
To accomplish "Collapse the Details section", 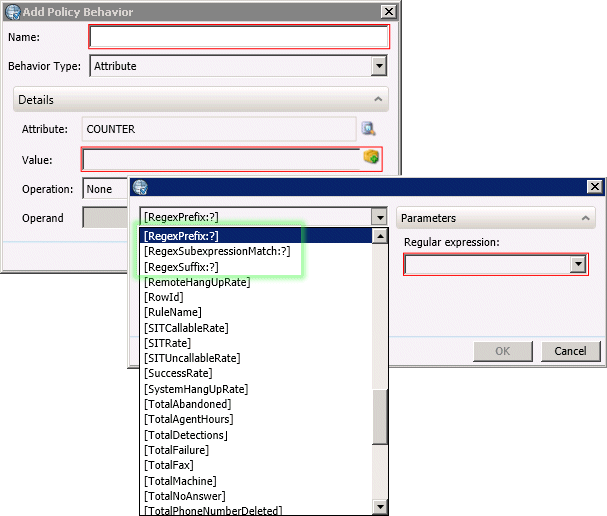I will click(x=378, y=100).
